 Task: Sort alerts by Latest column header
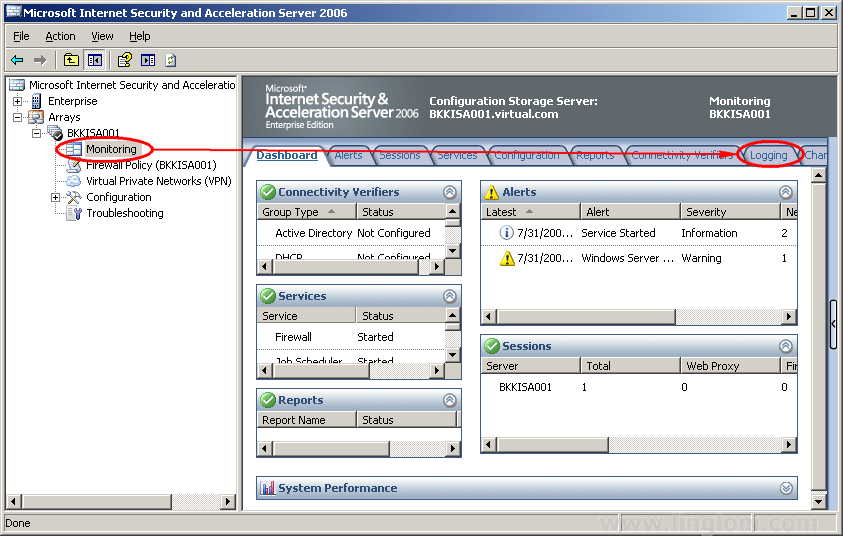pyautogui.click(x=531, y=212)
